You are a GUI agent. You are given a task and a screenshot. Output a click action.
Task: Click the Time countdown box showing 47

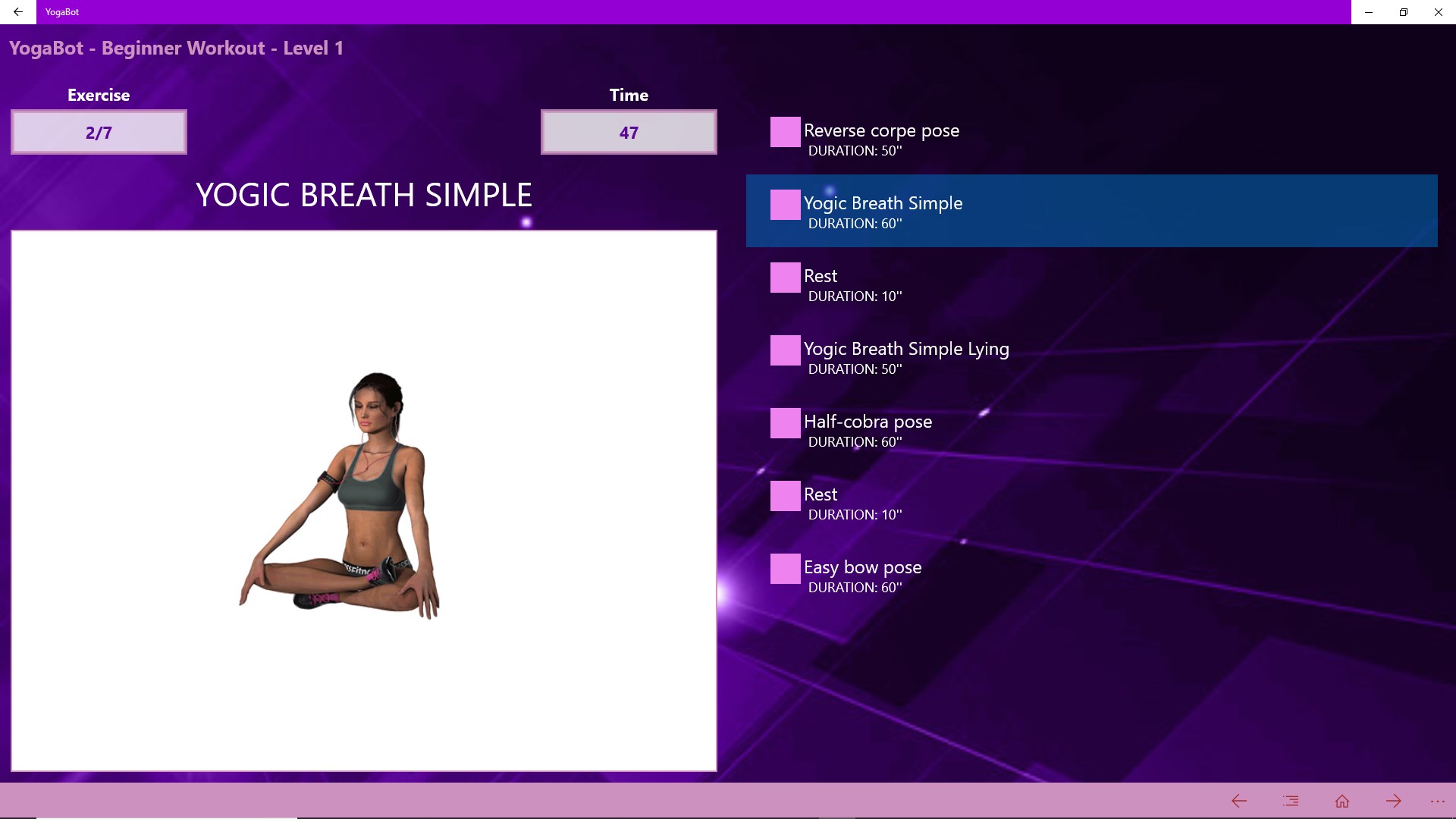tap(629, 133)
